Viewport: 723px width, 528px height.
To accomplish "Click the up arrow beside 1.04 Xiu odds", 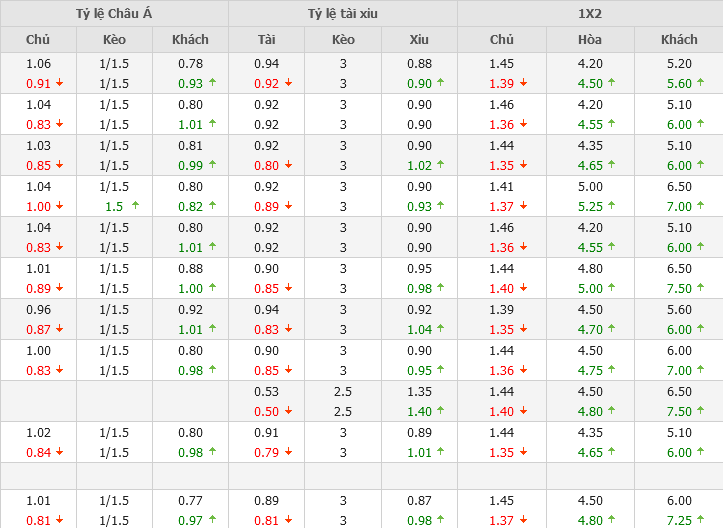I will 441,330.
